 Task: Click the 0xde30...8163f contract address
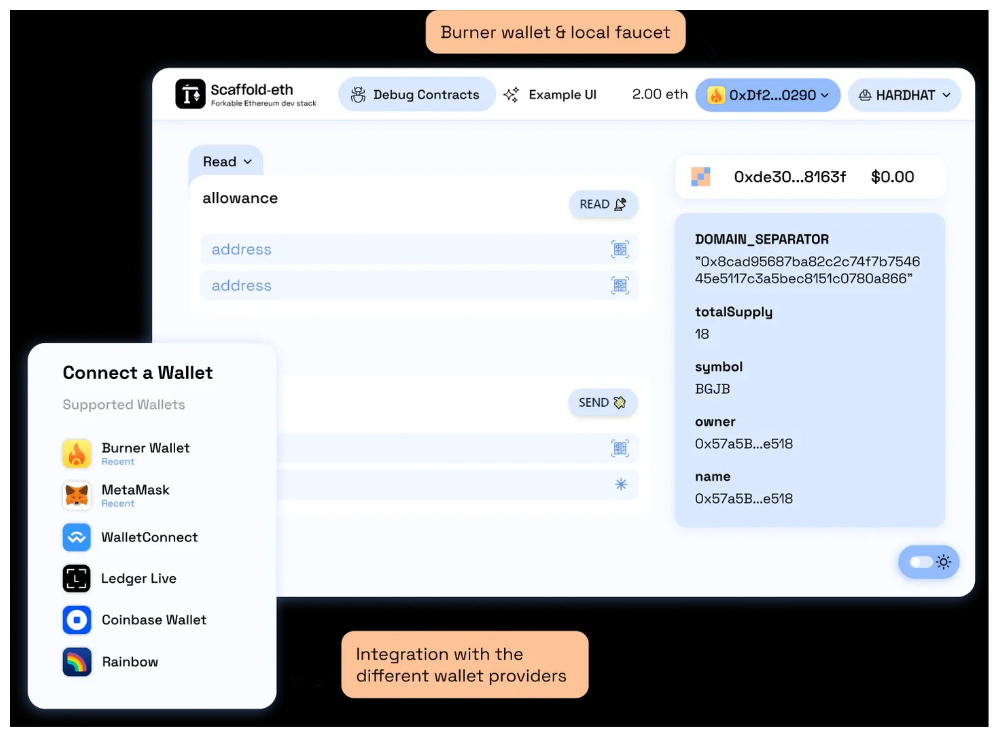point(789,177)
